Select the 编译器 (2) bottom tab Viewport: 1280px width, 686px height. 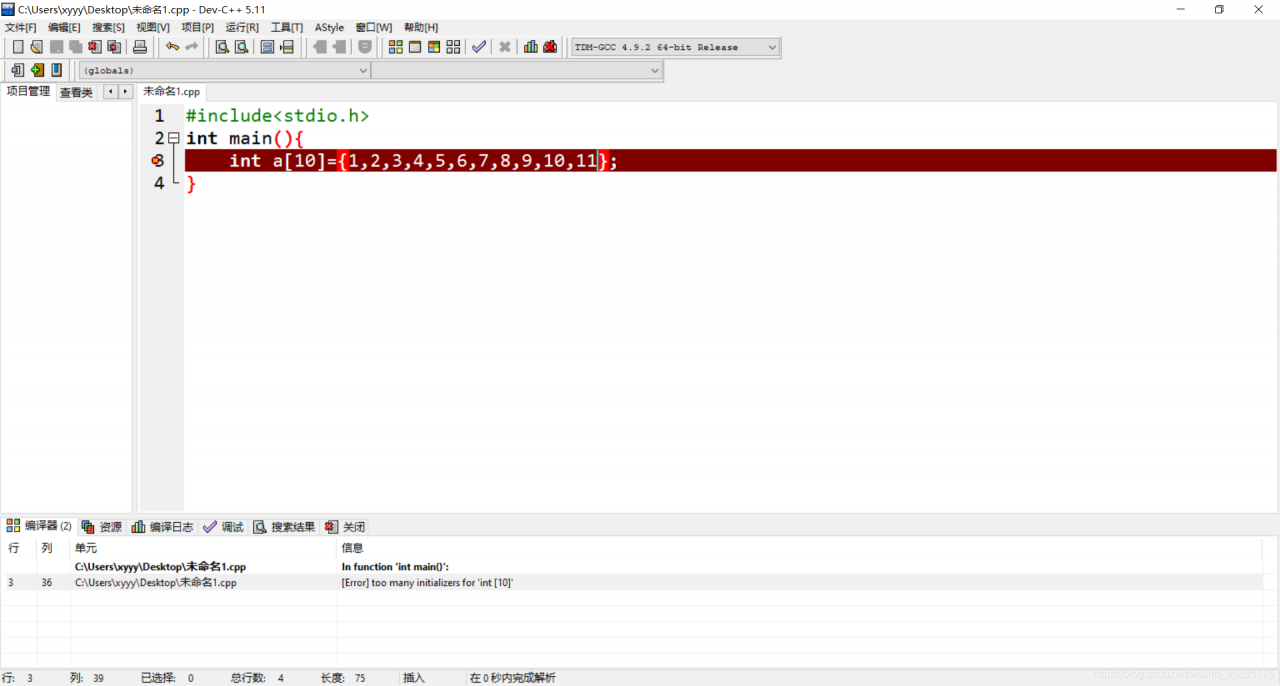coord(39,526)
